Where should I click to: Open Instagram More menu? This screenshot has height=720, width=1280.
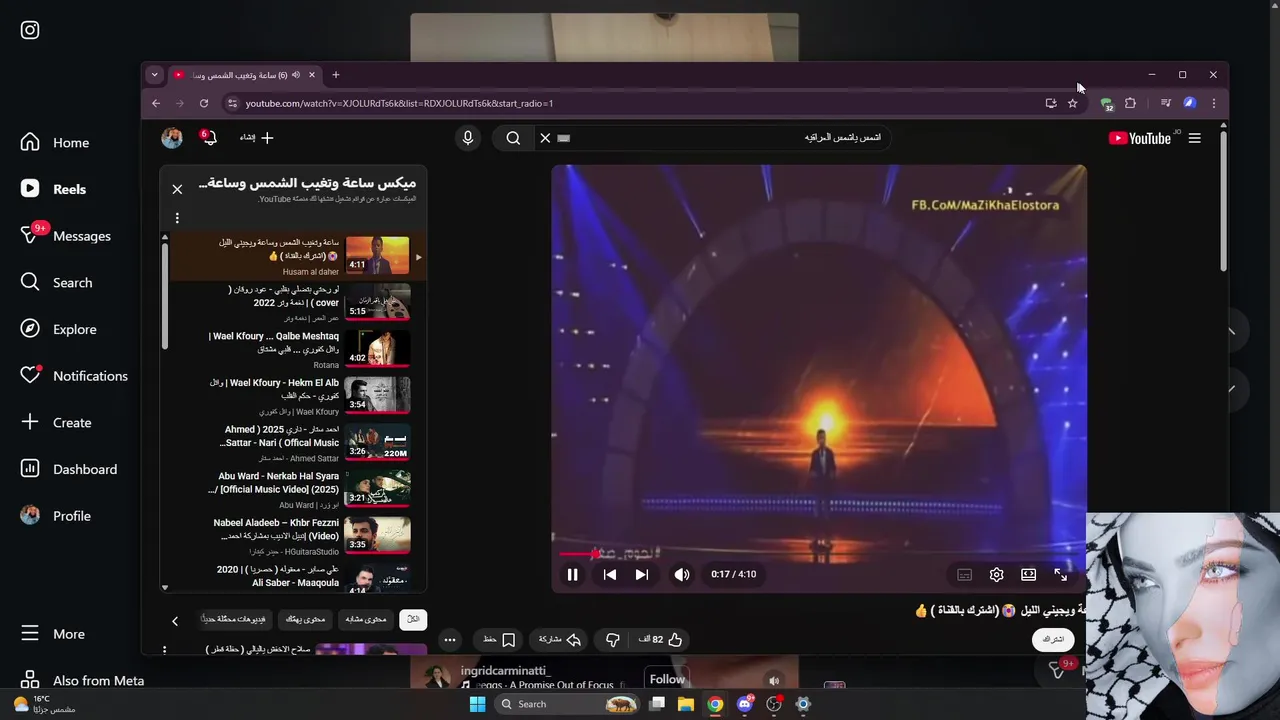coord(53,634)
